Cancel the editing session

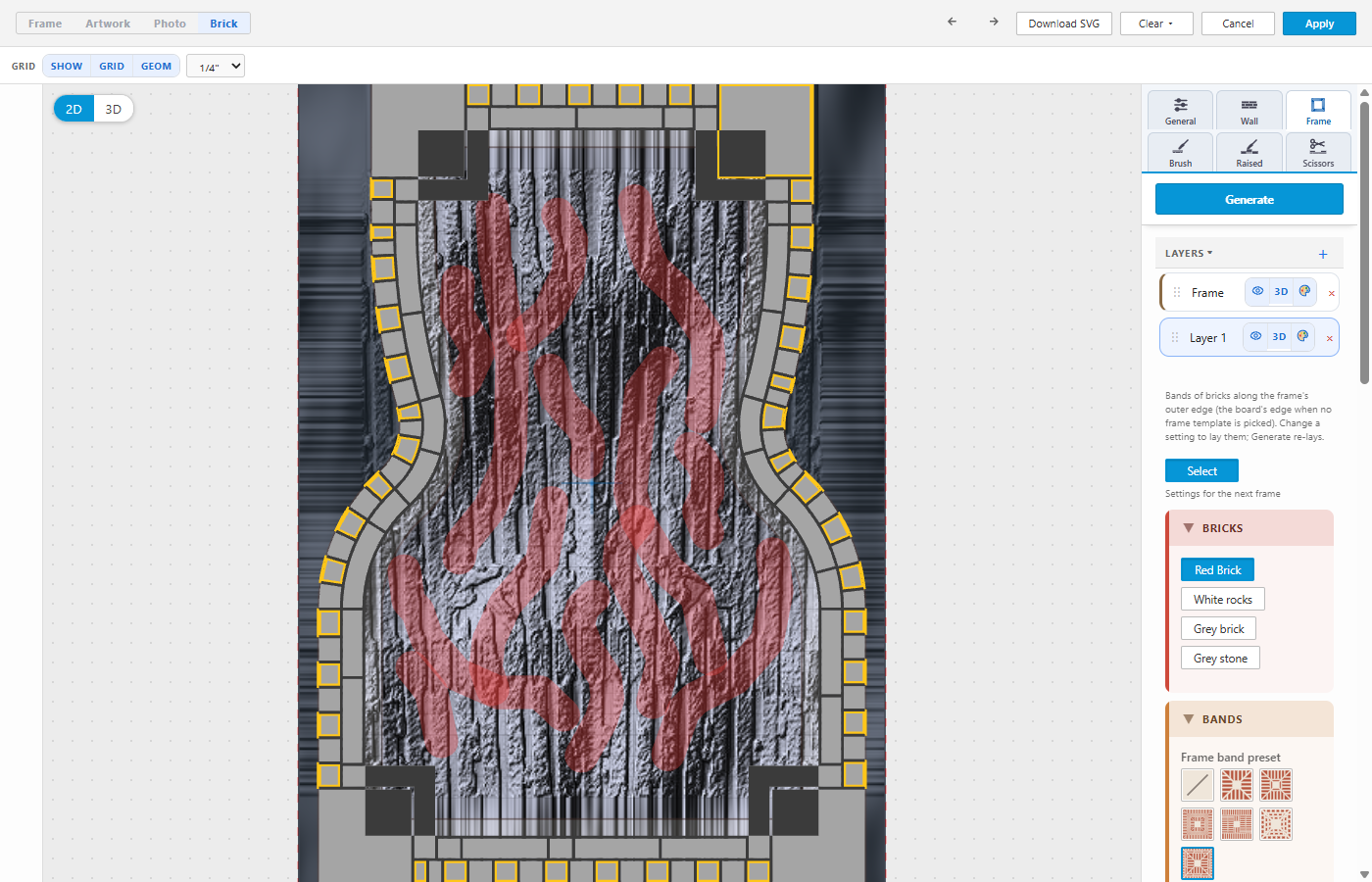pyautogui.click(x=1238, y=24)
